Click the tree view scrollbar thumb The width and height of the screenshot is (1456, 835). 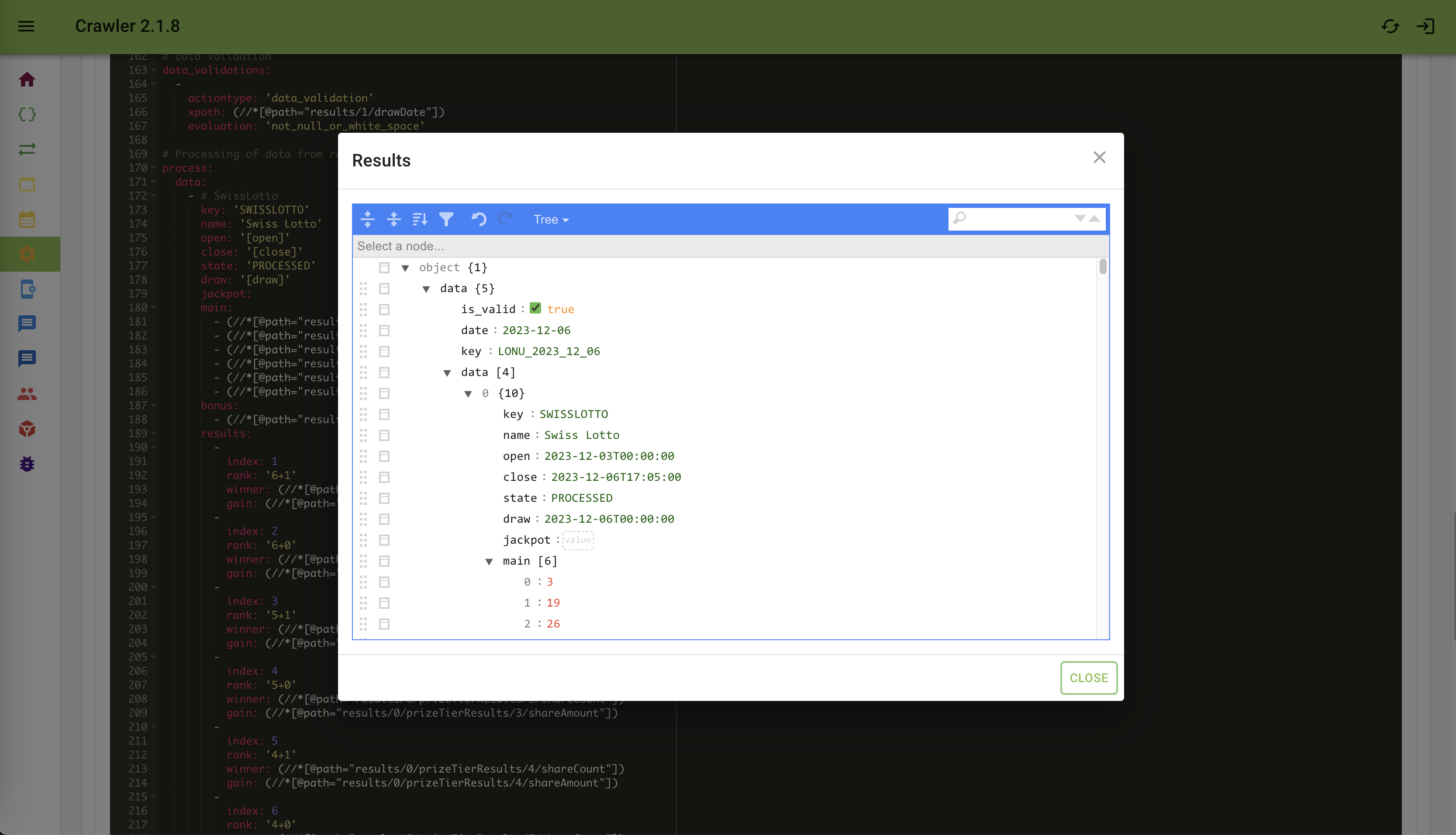point(1102,267)
